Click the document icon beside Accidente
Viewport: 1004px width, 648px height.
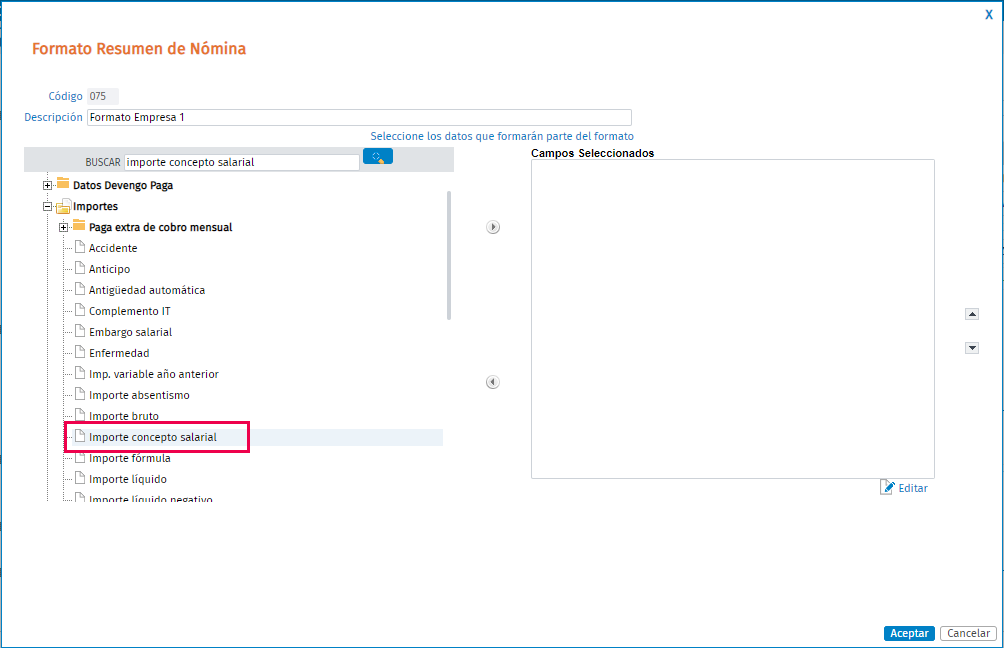click(x=80, y=247)
